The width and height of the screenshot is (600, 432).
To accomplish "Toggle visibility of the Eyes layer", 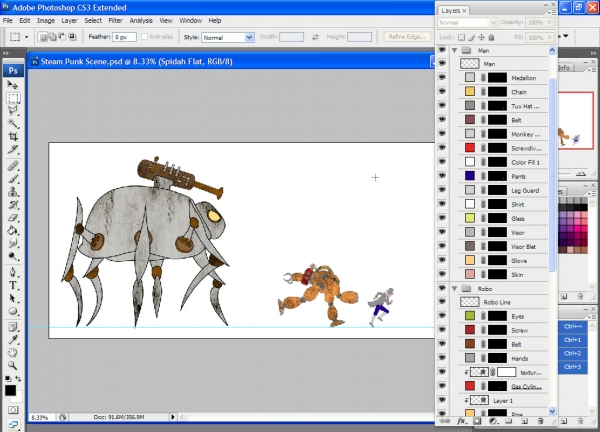I will tap(442, 316).
